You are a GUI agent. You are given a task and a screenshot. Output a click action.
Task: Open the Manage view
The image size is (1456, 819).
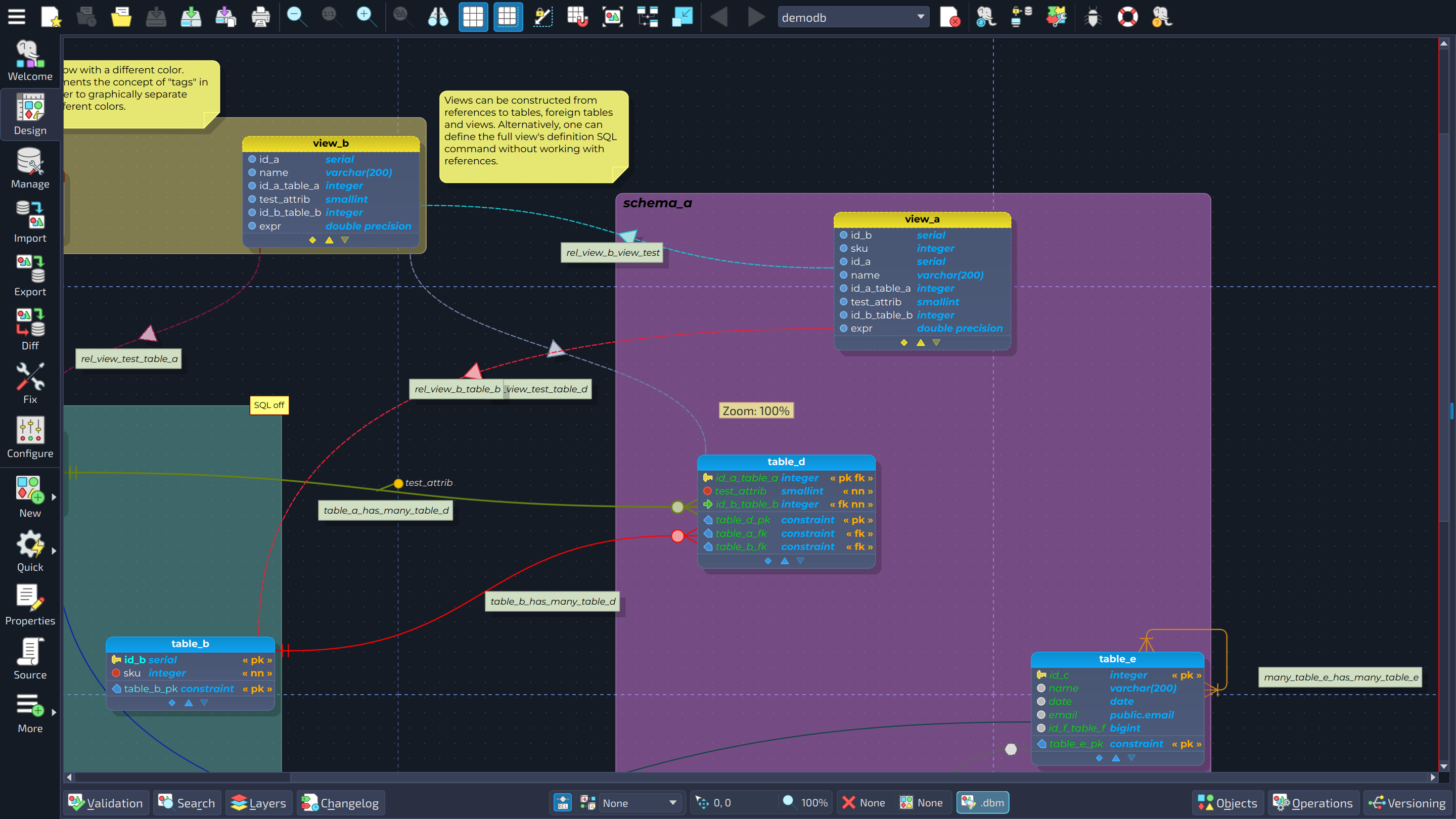pyautogui.click(x=30, y=168)
